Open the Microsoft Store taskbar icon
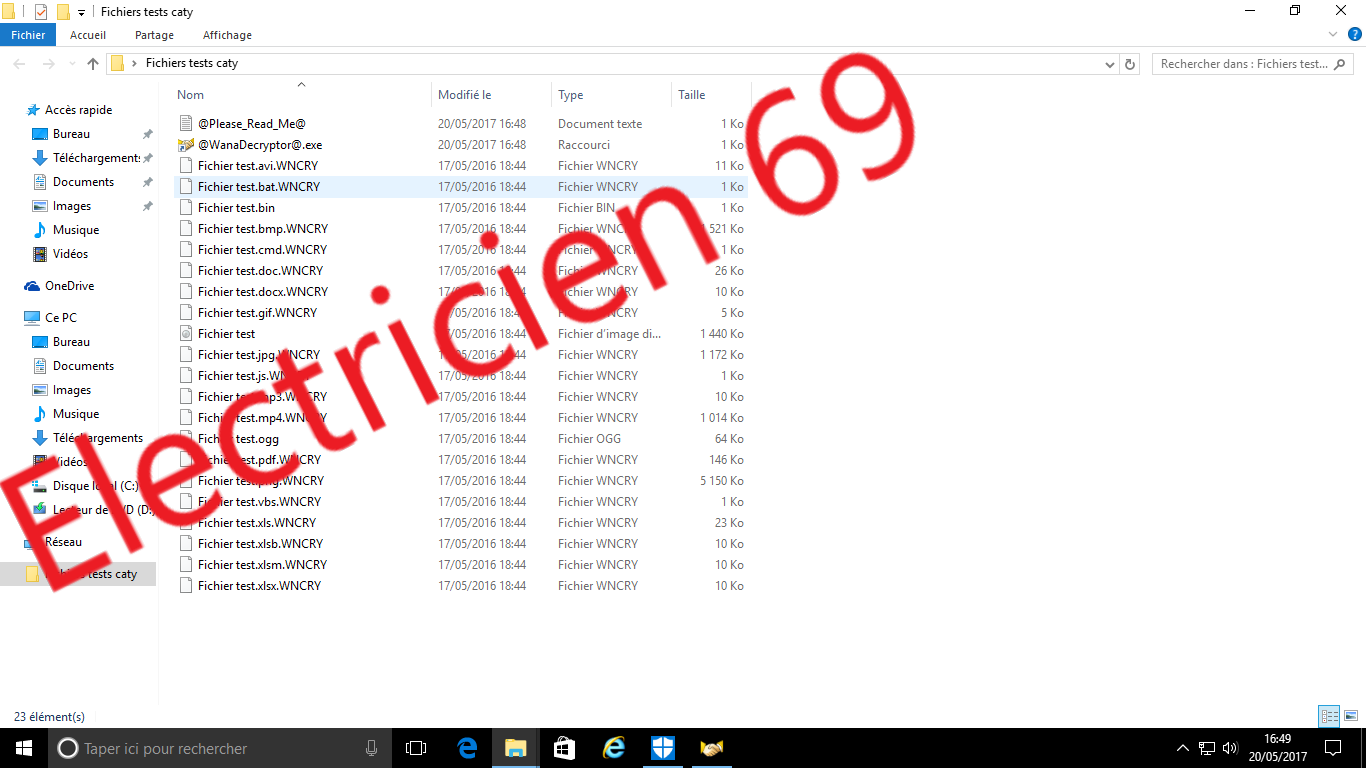The width and height of the screenshot is (1366, 768). [565, 748]
